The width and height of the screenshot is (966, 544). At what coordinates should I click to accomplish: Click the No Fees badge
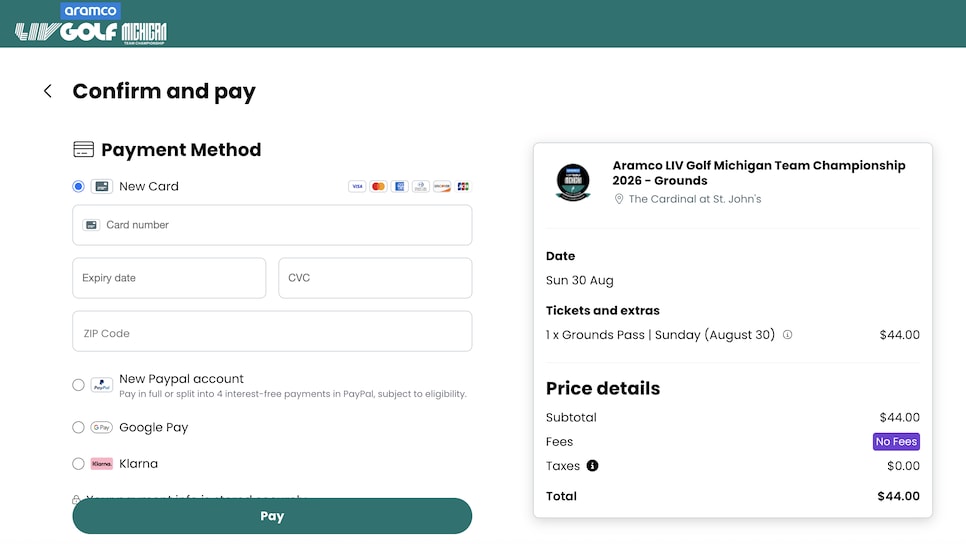(x=896, y=441)
